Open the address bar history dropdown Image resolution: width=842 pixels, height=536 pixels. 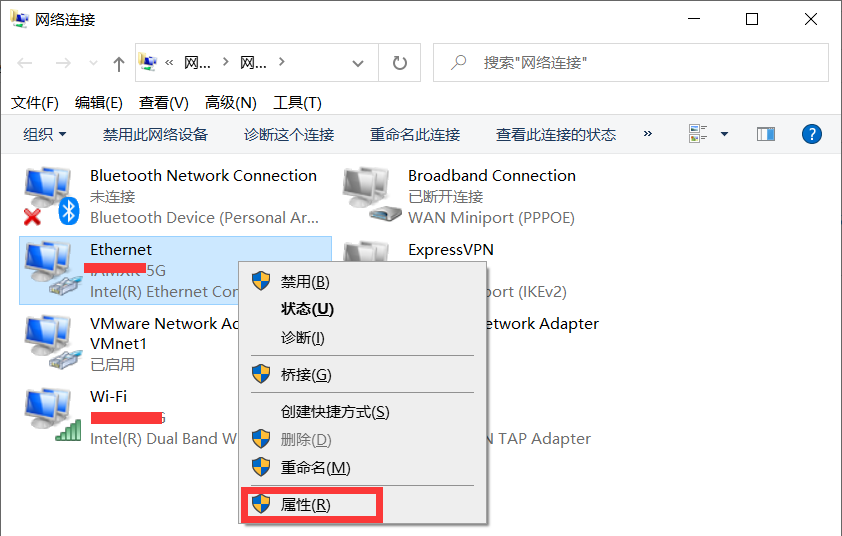click(358, 63)
